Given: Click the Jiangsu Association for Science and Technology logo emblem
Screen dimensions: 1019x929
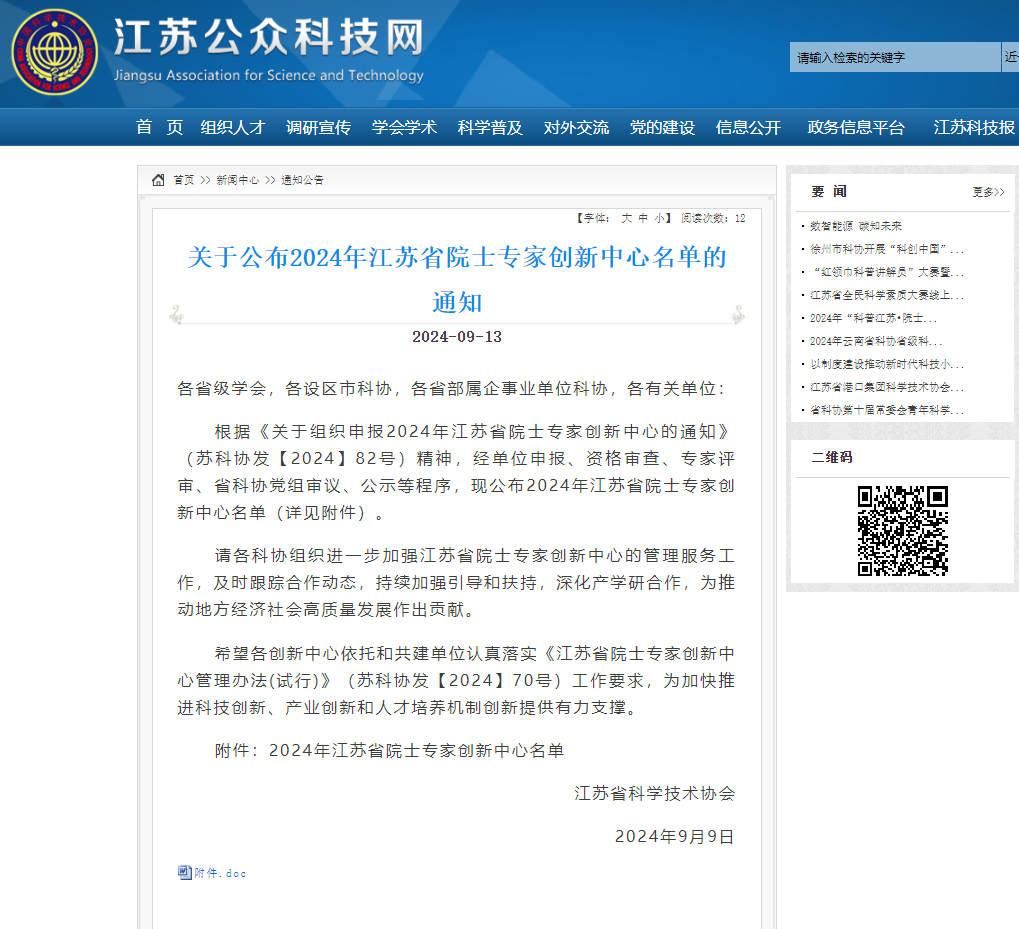Looking at the screenshot, I should coord(55,52).
